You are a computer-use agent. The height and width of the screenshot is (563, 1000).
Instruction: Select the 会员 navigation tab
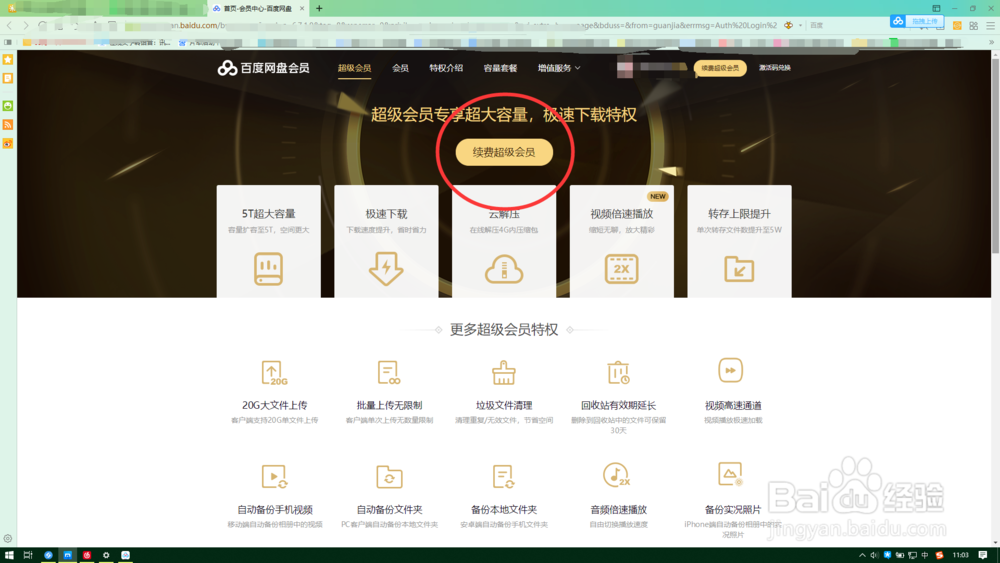(x=401, y=68)
